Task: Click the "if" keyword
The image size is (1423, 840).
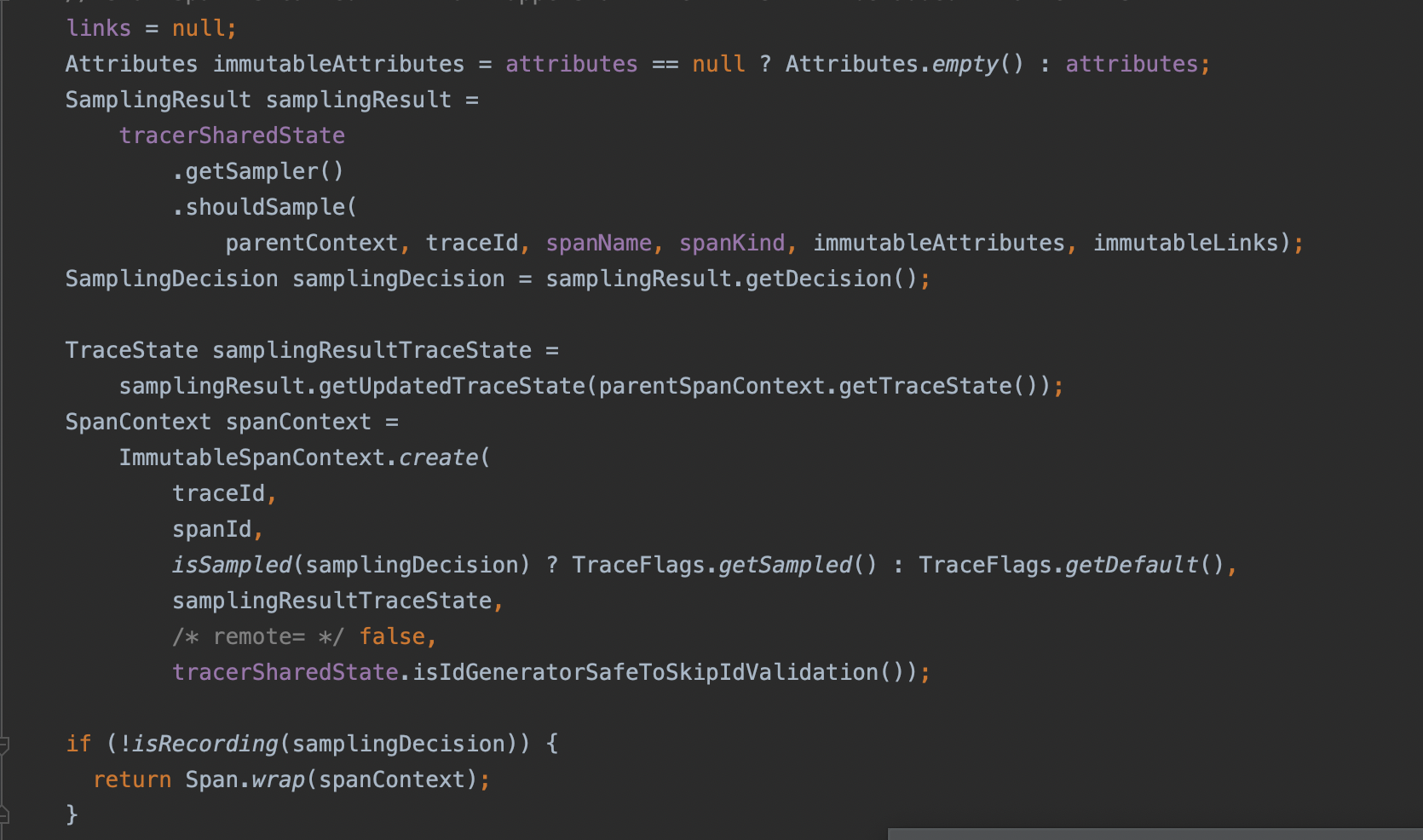Action: 78,744
